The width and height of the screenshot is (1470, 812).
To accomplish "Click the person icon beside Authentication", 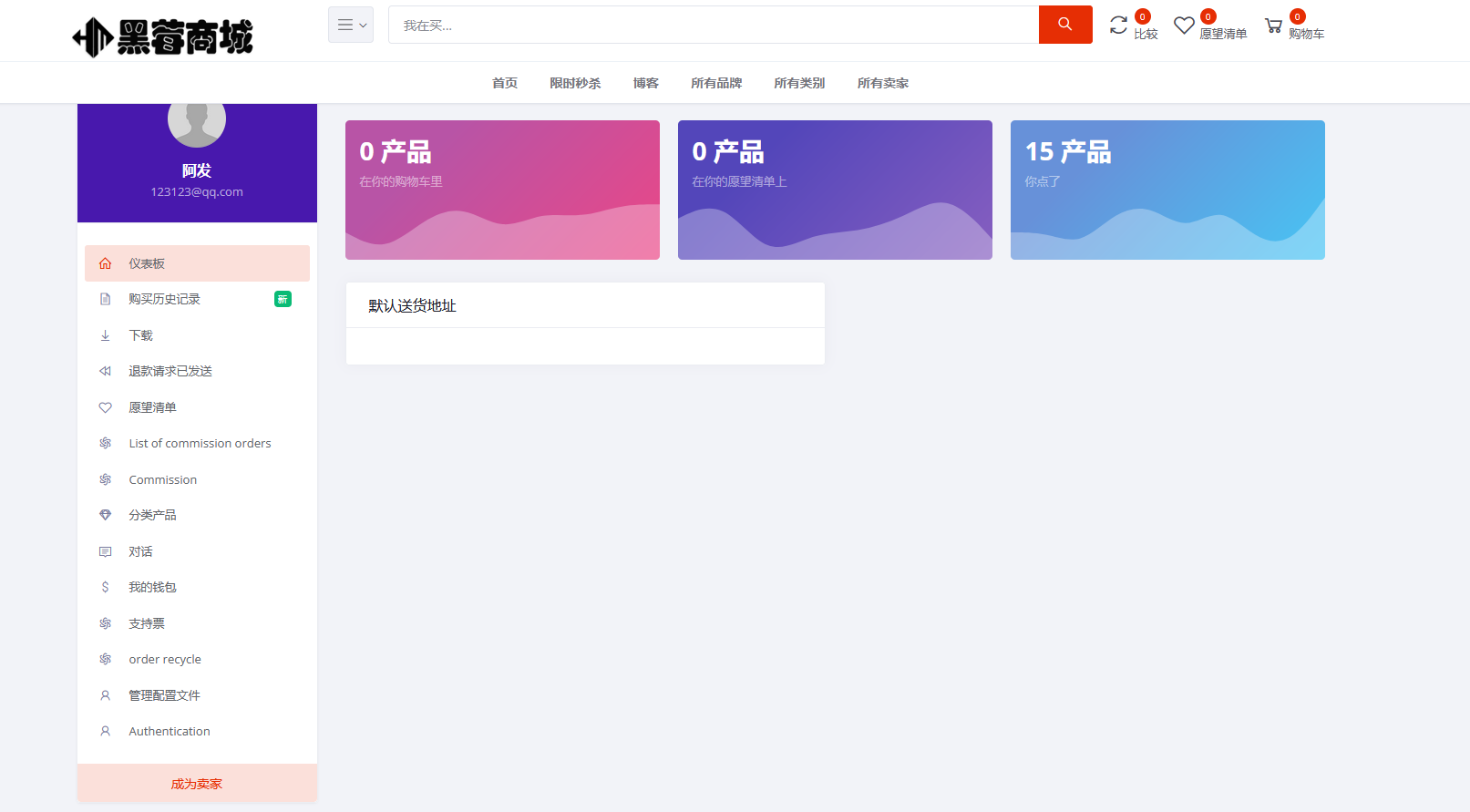I will (x=106, y=731).
